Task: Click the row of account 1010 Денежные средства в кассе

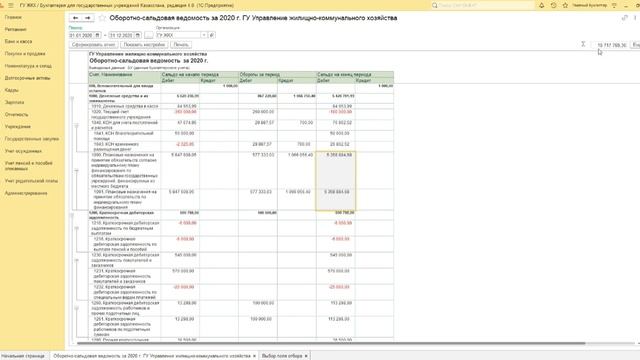Action: (241, 106)
